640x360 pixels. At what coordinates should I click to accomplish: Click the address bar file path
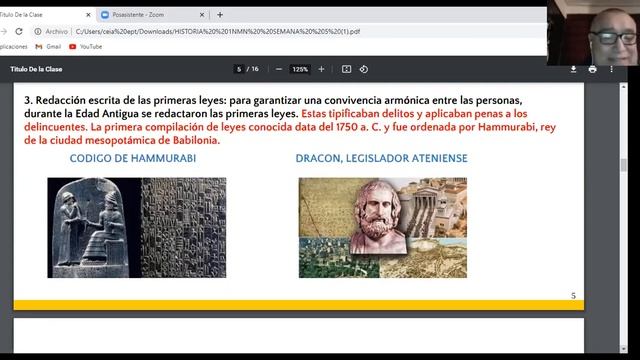(218, 31)
